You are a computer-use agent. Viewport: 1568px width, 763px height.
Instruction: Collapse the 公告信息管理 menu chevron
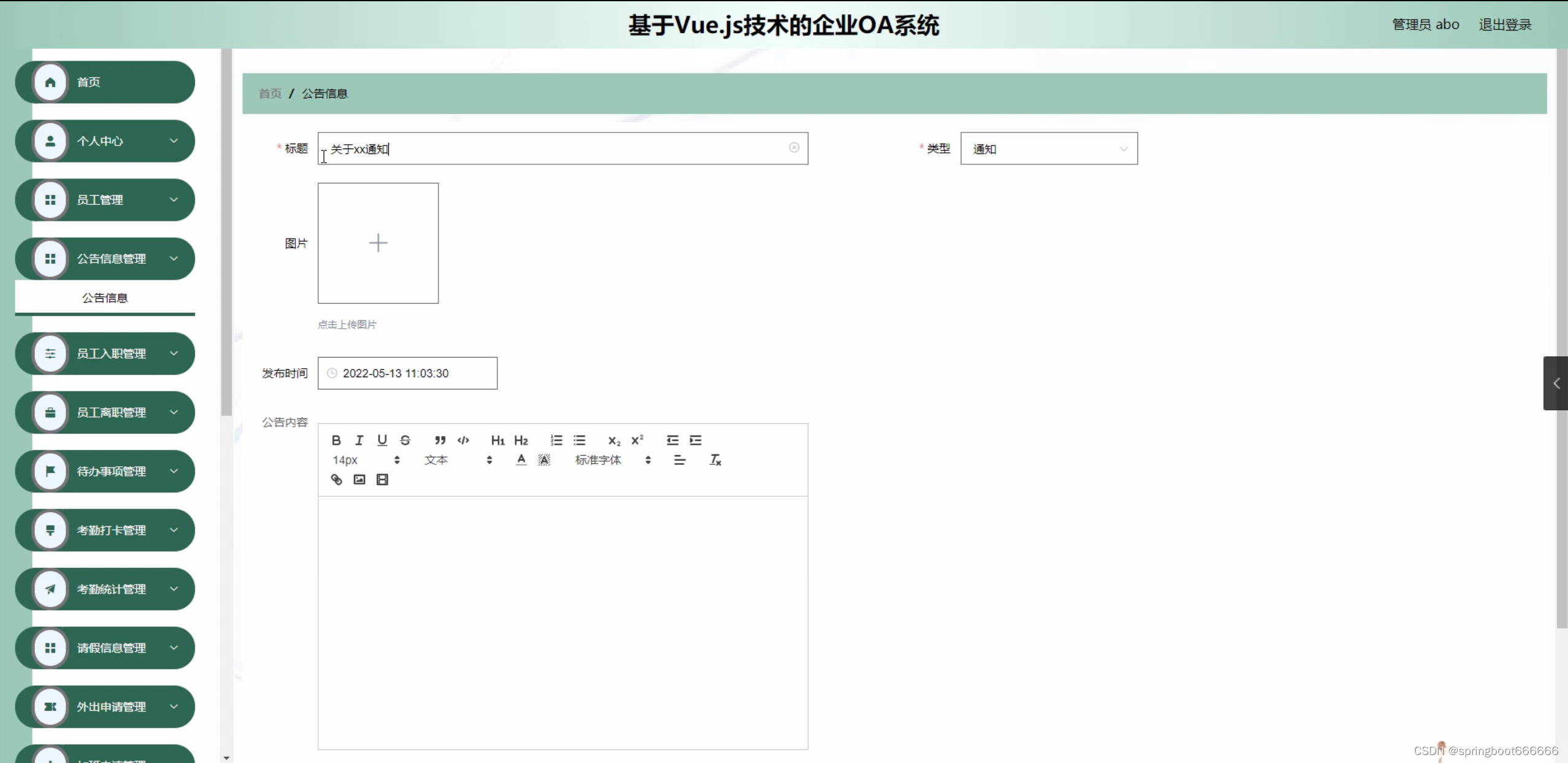(174, 258)
